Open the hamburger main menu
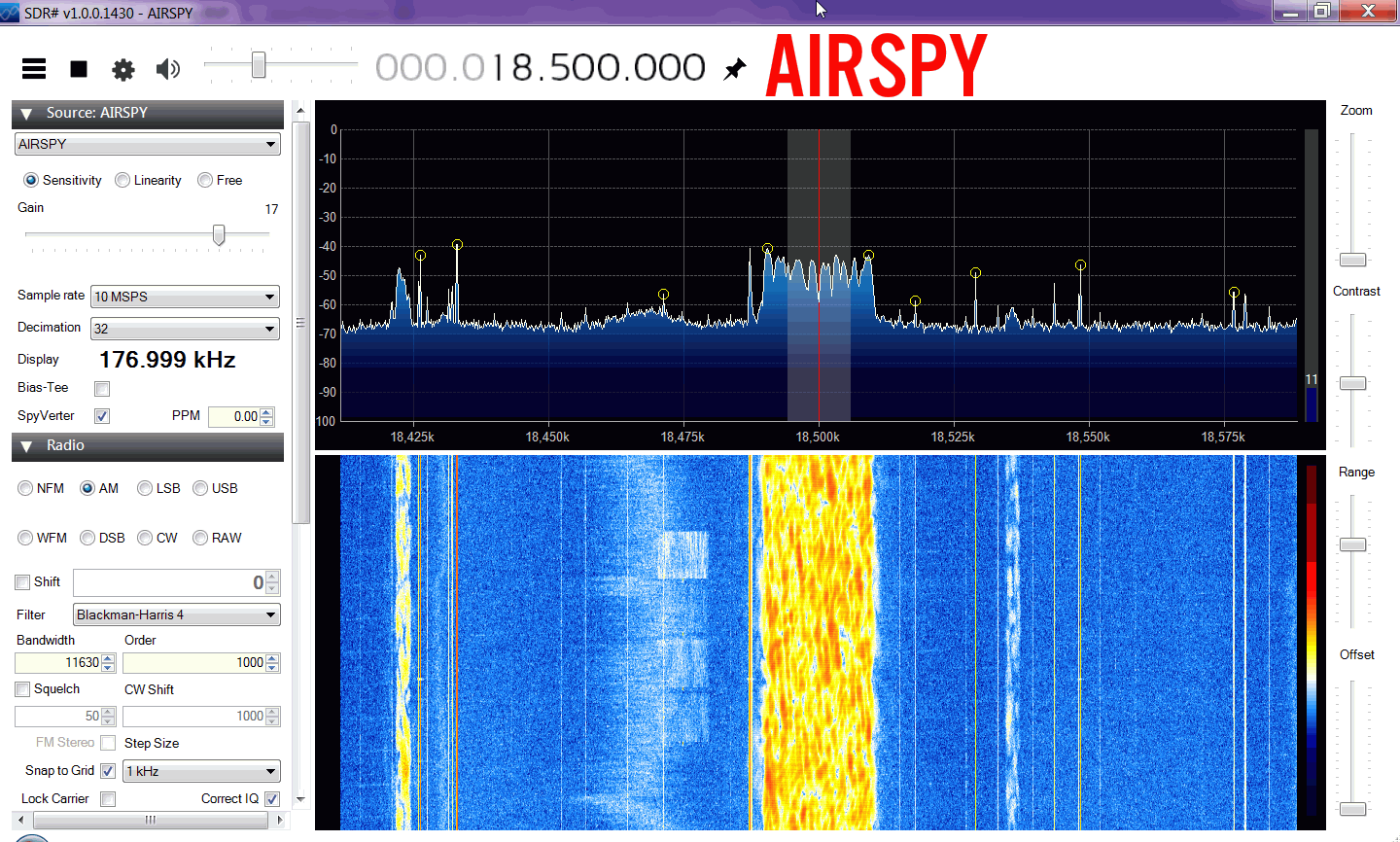This screenshot has width=1400, height=842. (34, 68)
